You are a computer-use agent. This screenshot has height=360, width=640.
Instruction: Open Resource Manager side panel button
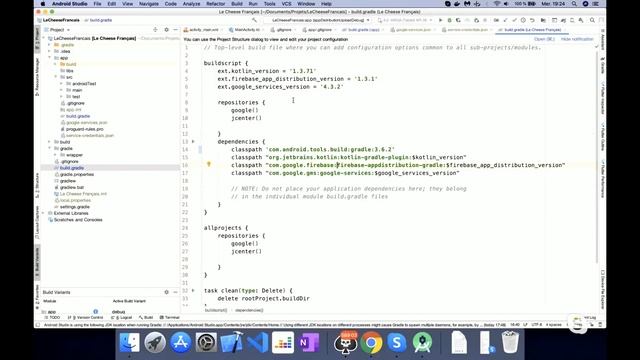(37, 77)
